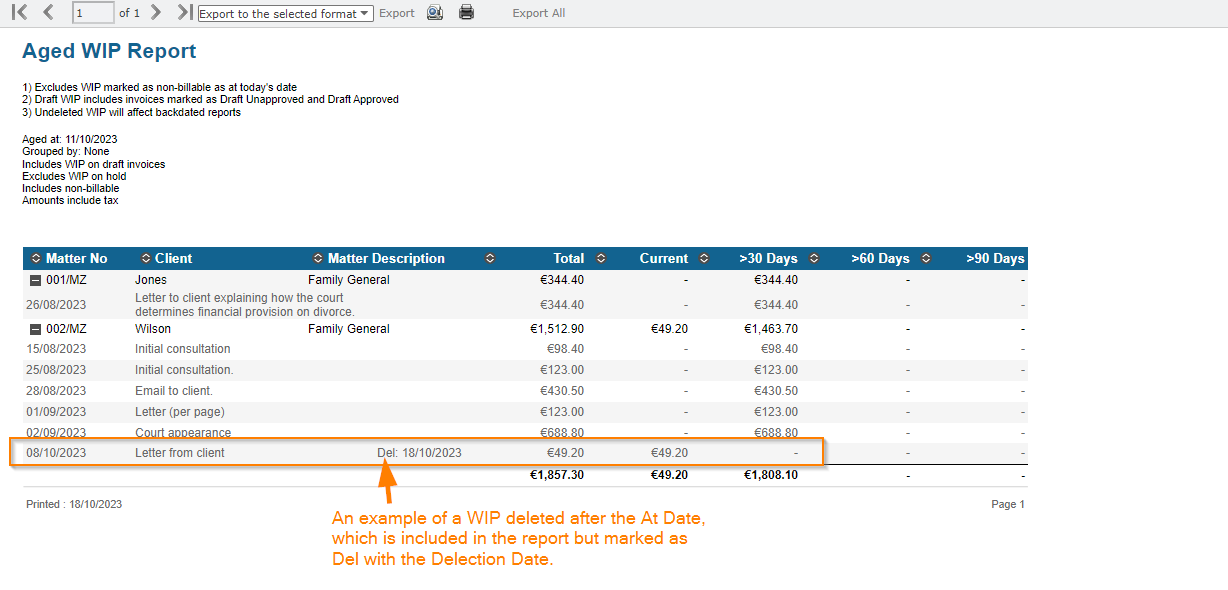This screenshot has height=590, width=1228.
Task: Sort by the Total column header
Action: click(568, 259)
